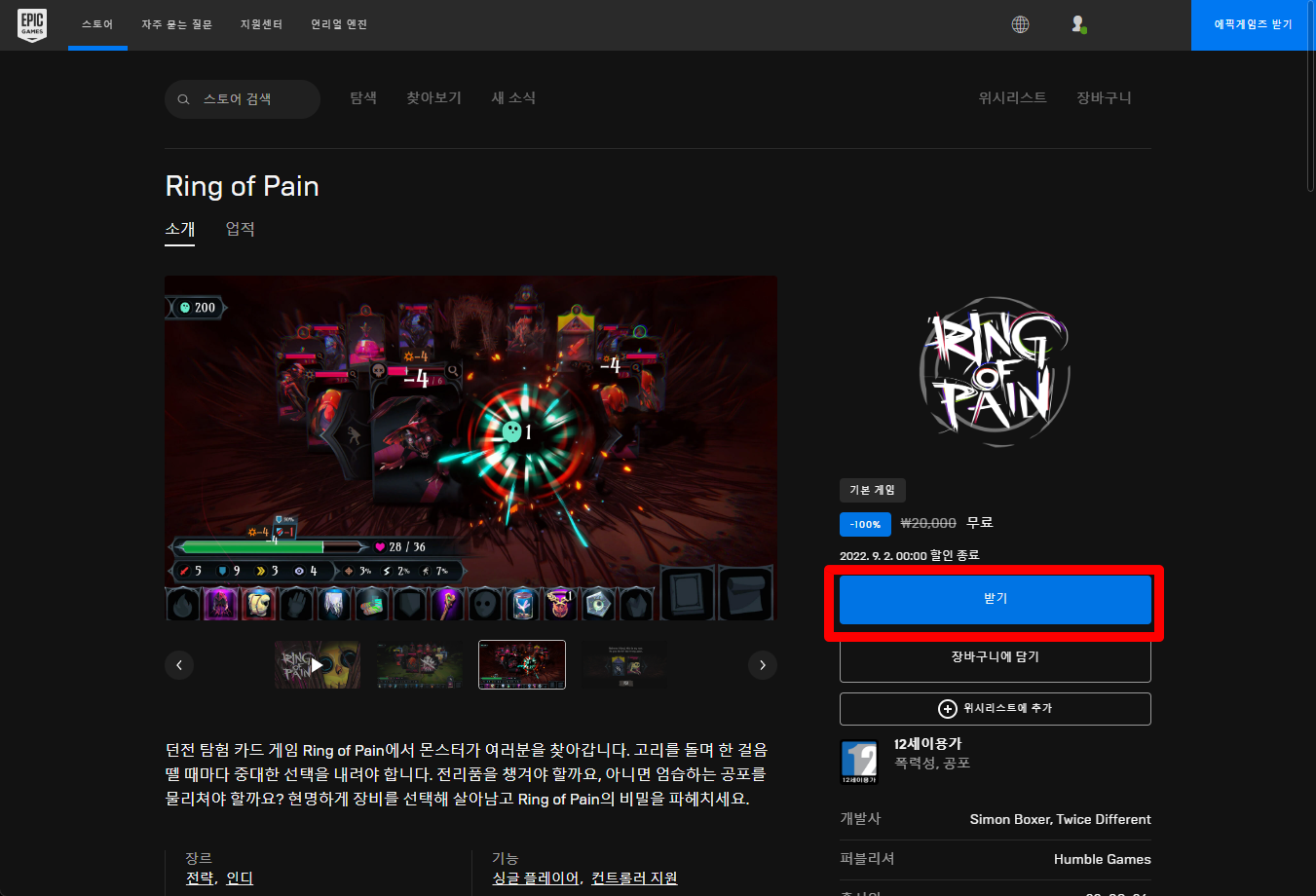Switch to the 업적 tab

click(x=240, y=230)
